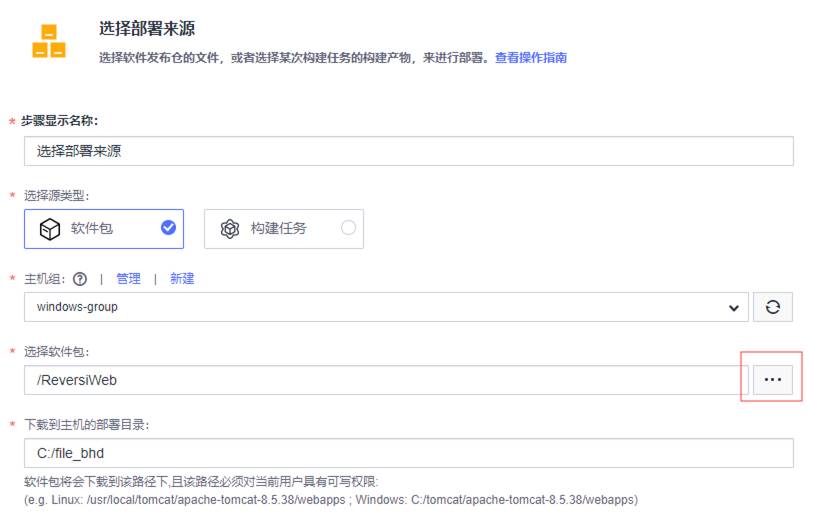
Task: Click the 选择源类型 label
Action: 56,196
